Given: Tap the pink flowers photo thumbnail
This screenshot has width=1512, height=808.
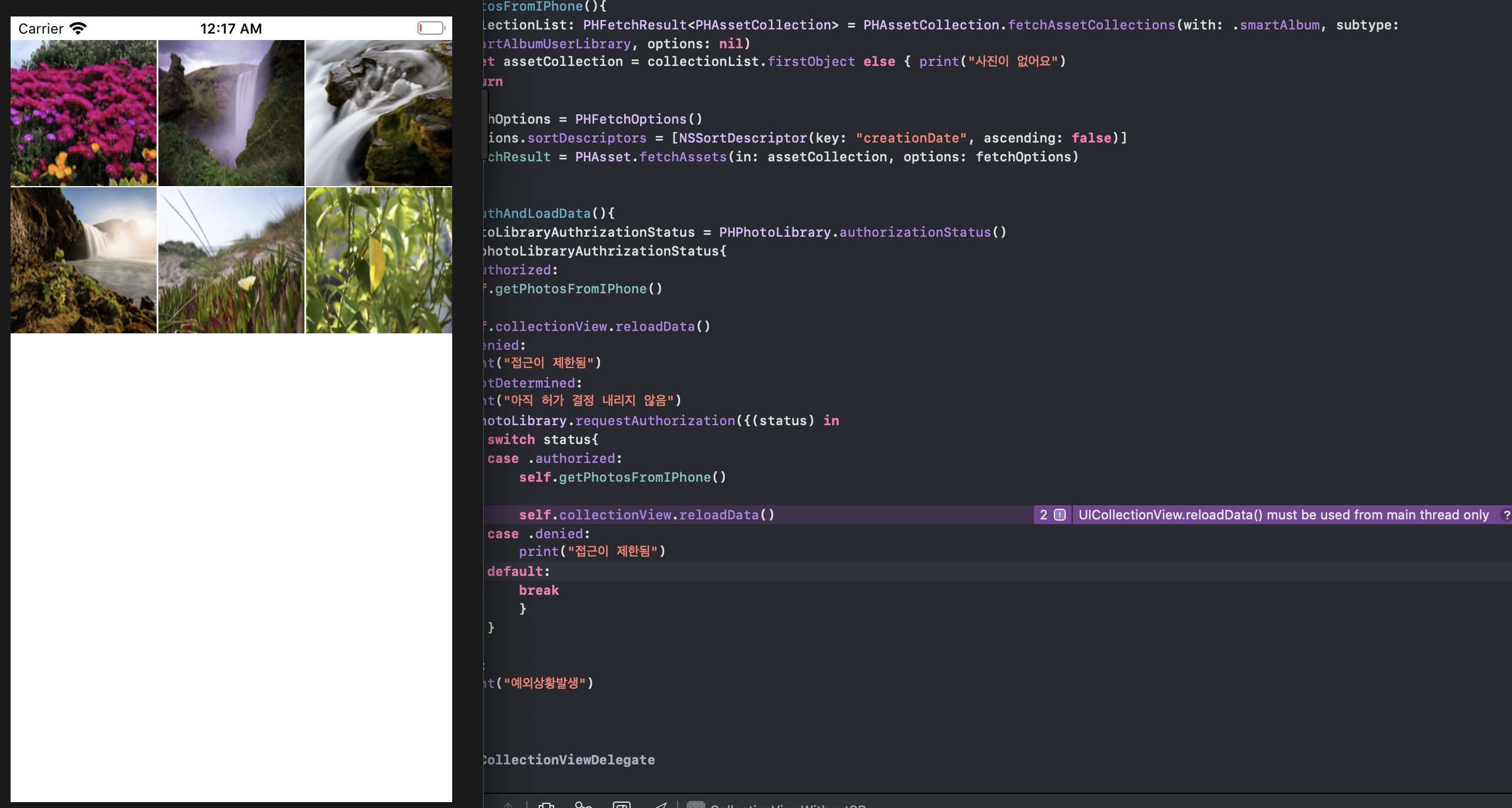Looking at the screenshot, I should click(84, 113).
